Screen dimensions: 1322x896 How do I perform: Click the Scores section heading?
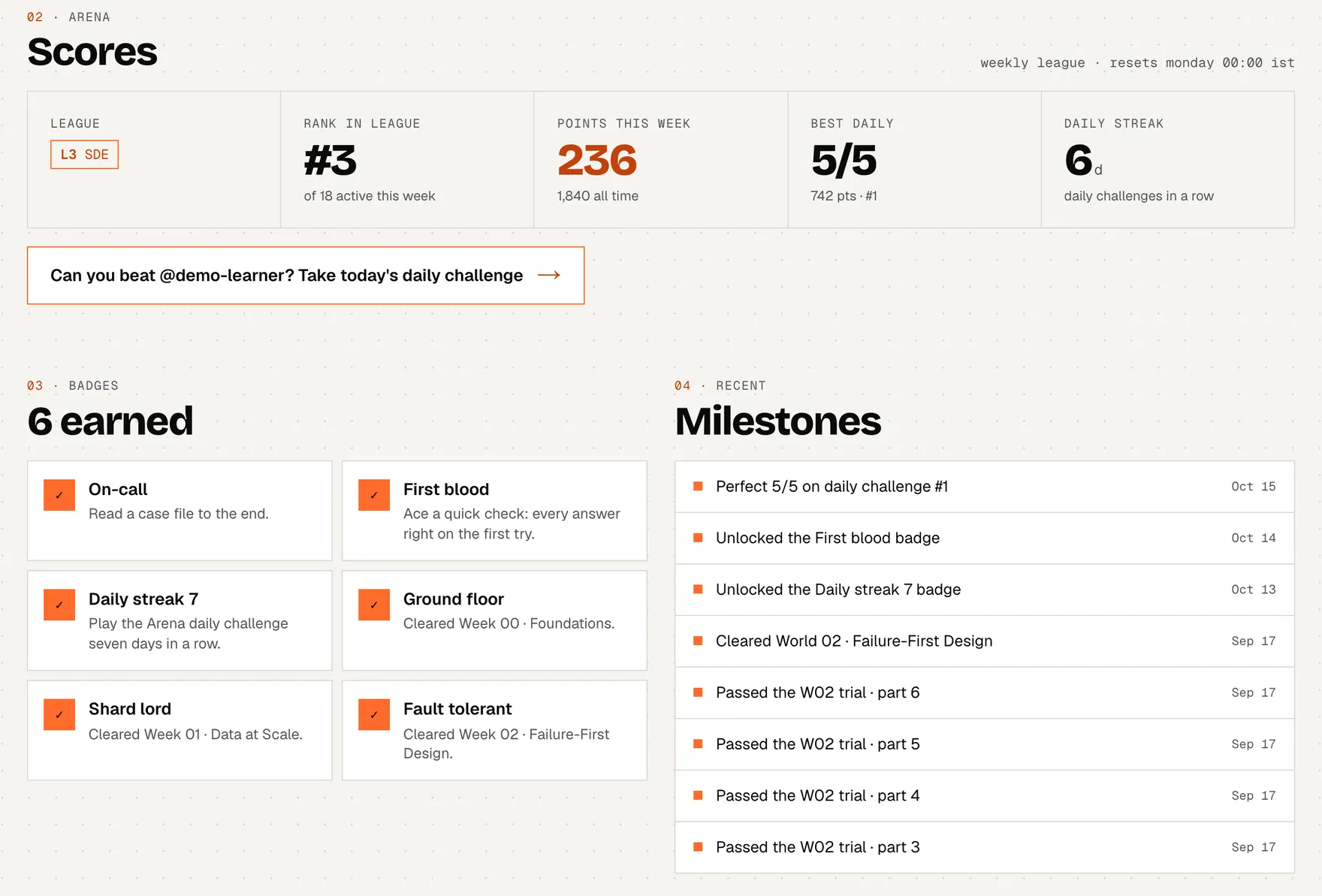92,52
